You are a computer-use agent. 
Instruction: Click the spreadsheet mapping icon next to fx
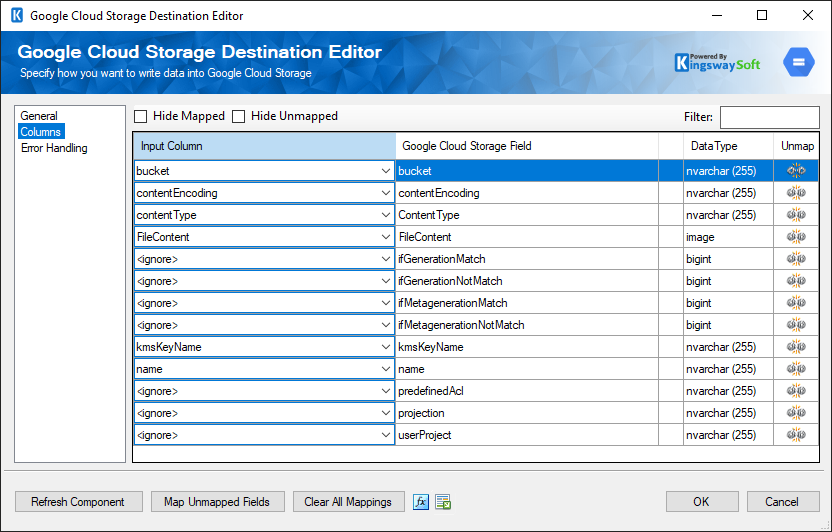pyautogui.click(x=443, y=502)
